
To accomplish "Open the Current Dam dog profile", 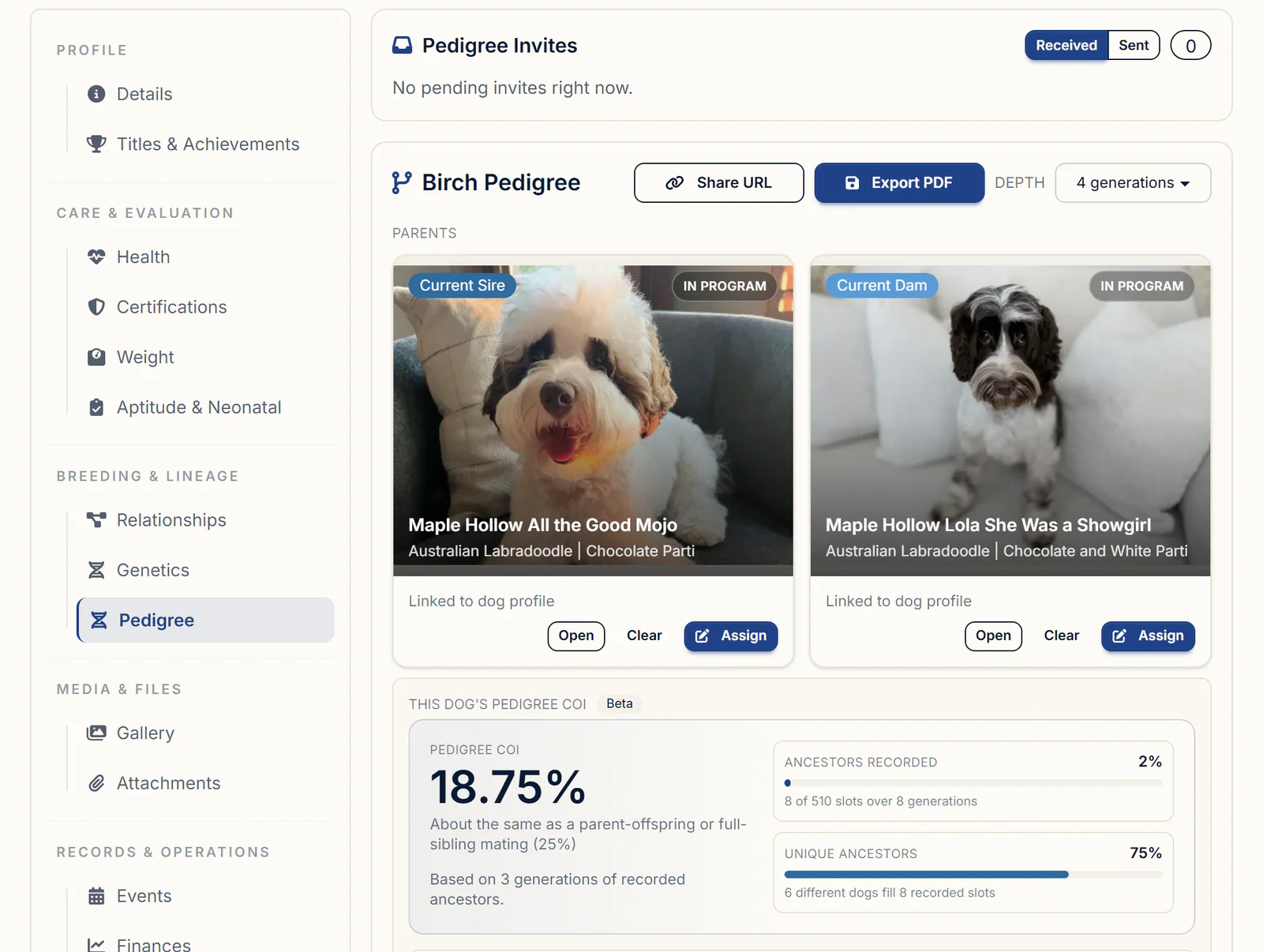I will click(993, 635).
